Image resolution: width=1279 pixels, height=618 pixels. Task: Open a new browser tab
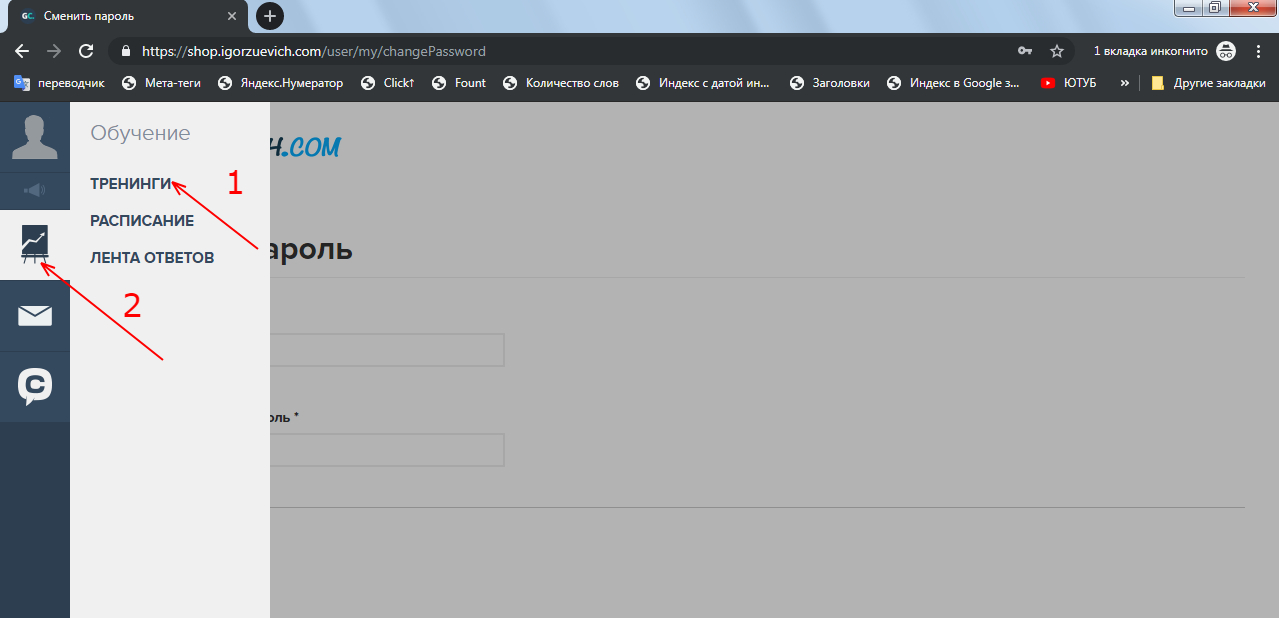coord(269,16)
